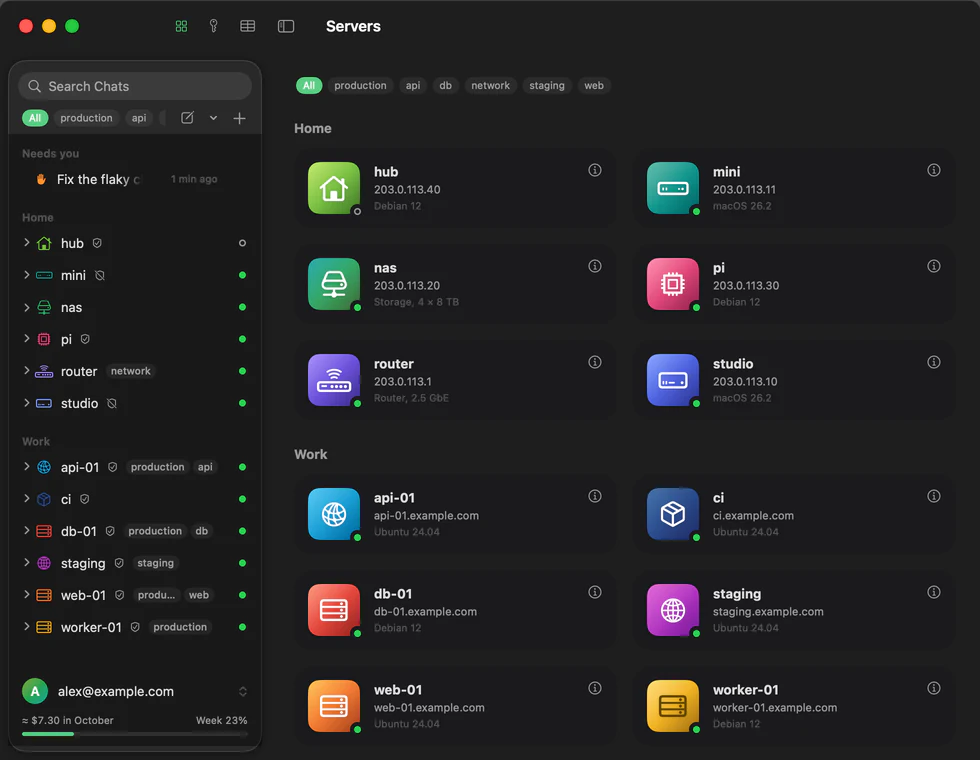
Task: Click the '≈ $7.30 in October' text
Action: click(68, 720)
